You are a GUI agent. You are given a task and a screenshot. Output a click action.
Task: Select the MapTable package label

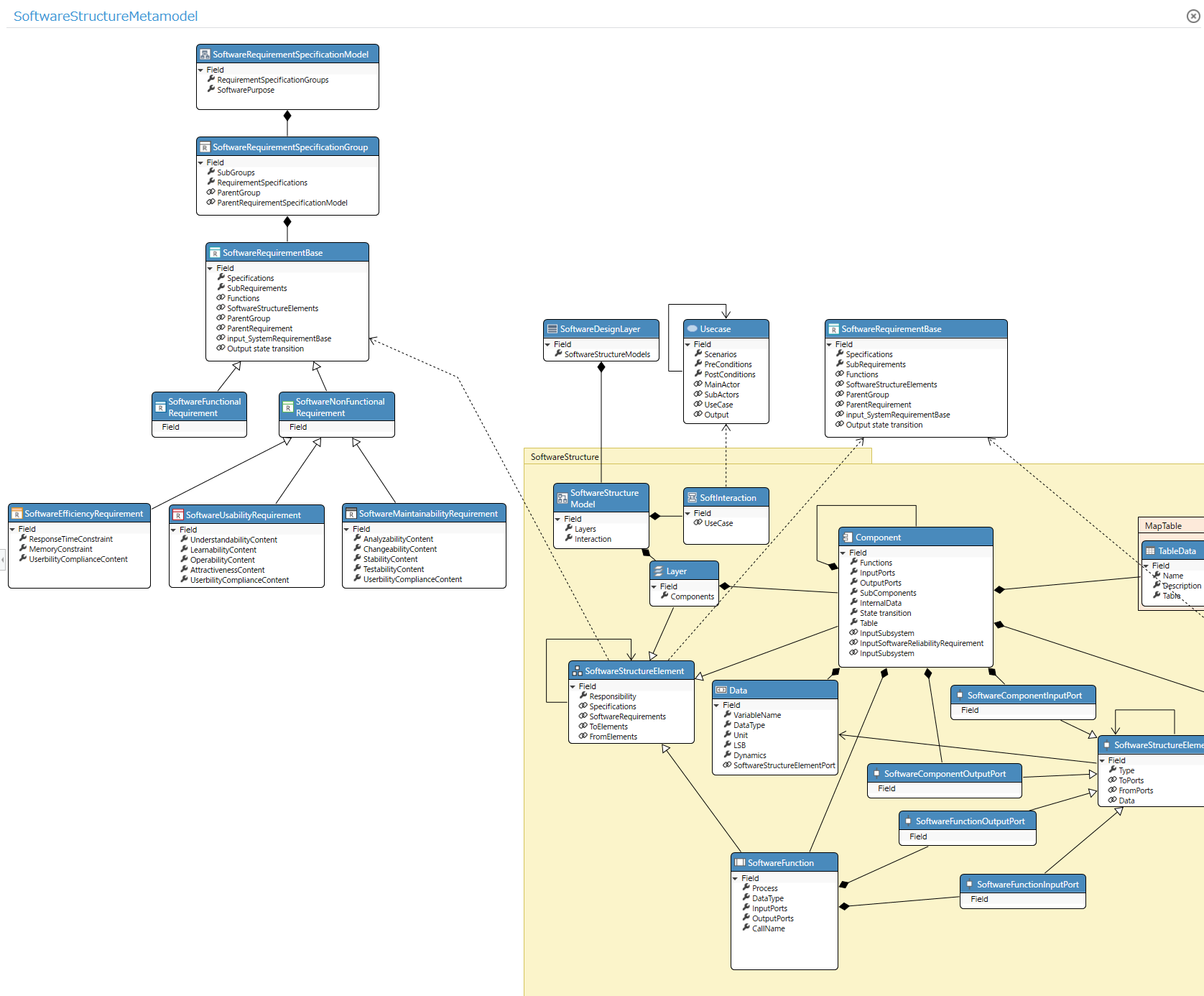pos(1163,526)
